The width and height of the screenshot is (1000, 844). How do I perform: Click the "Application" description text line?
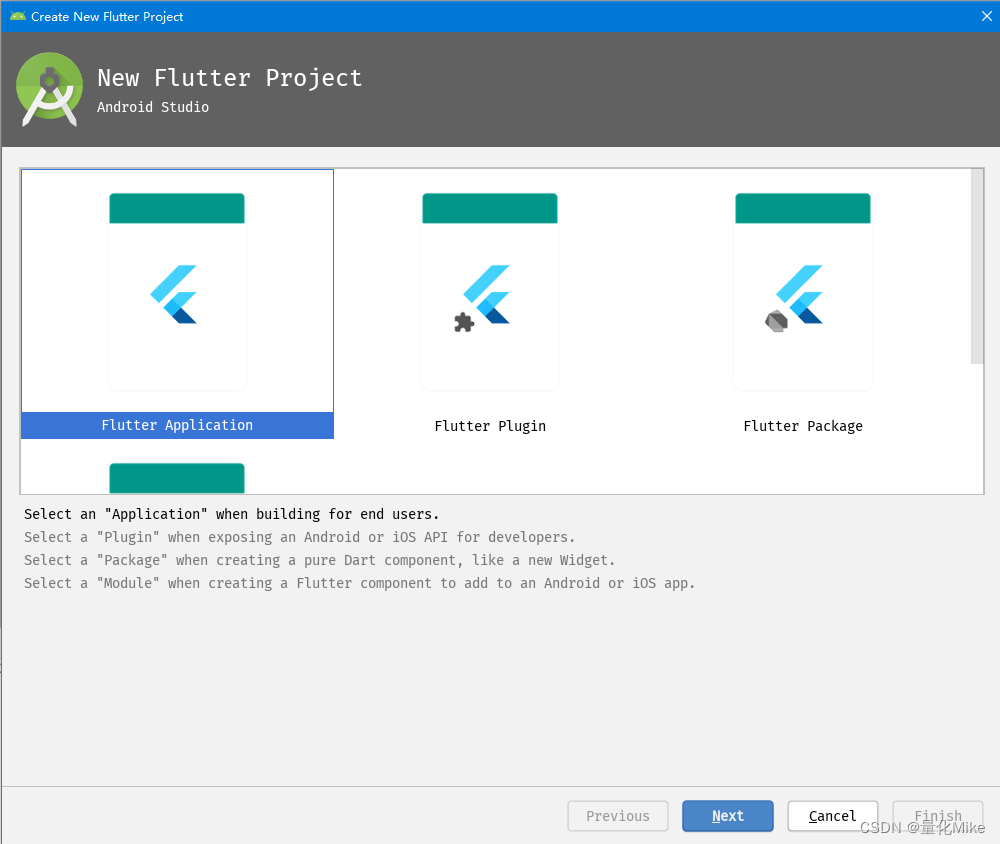point(232,514)
